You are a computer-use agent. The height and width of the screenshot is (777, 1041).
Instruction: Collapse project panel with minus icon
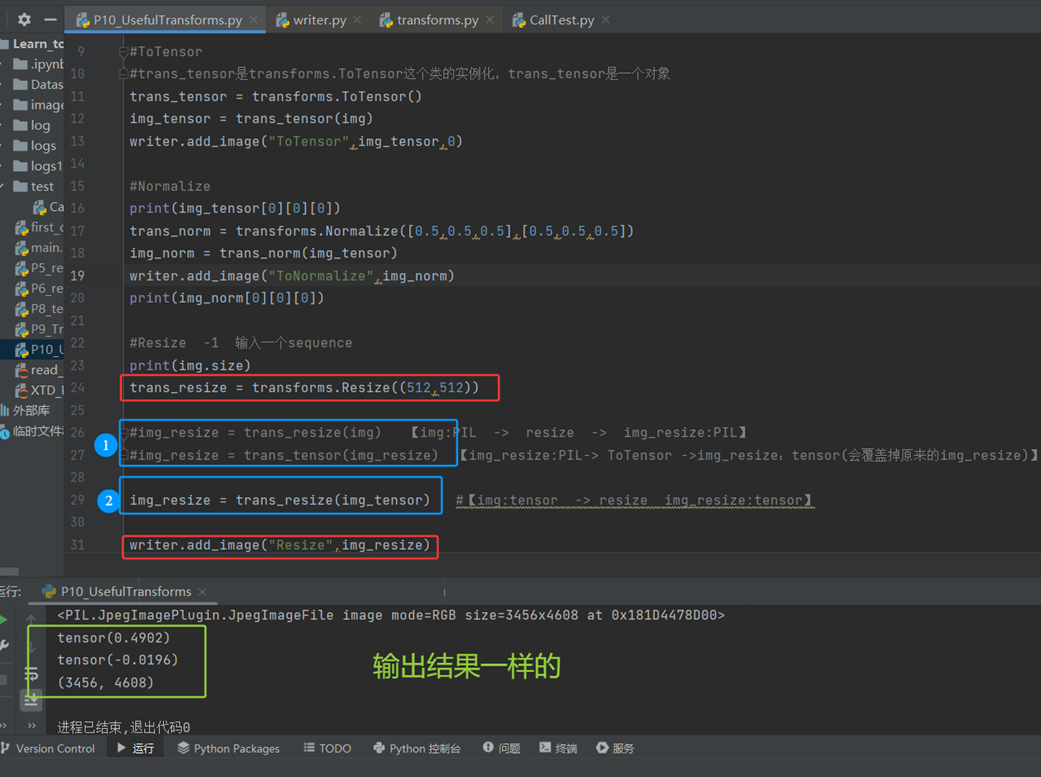tap(50, 19)
